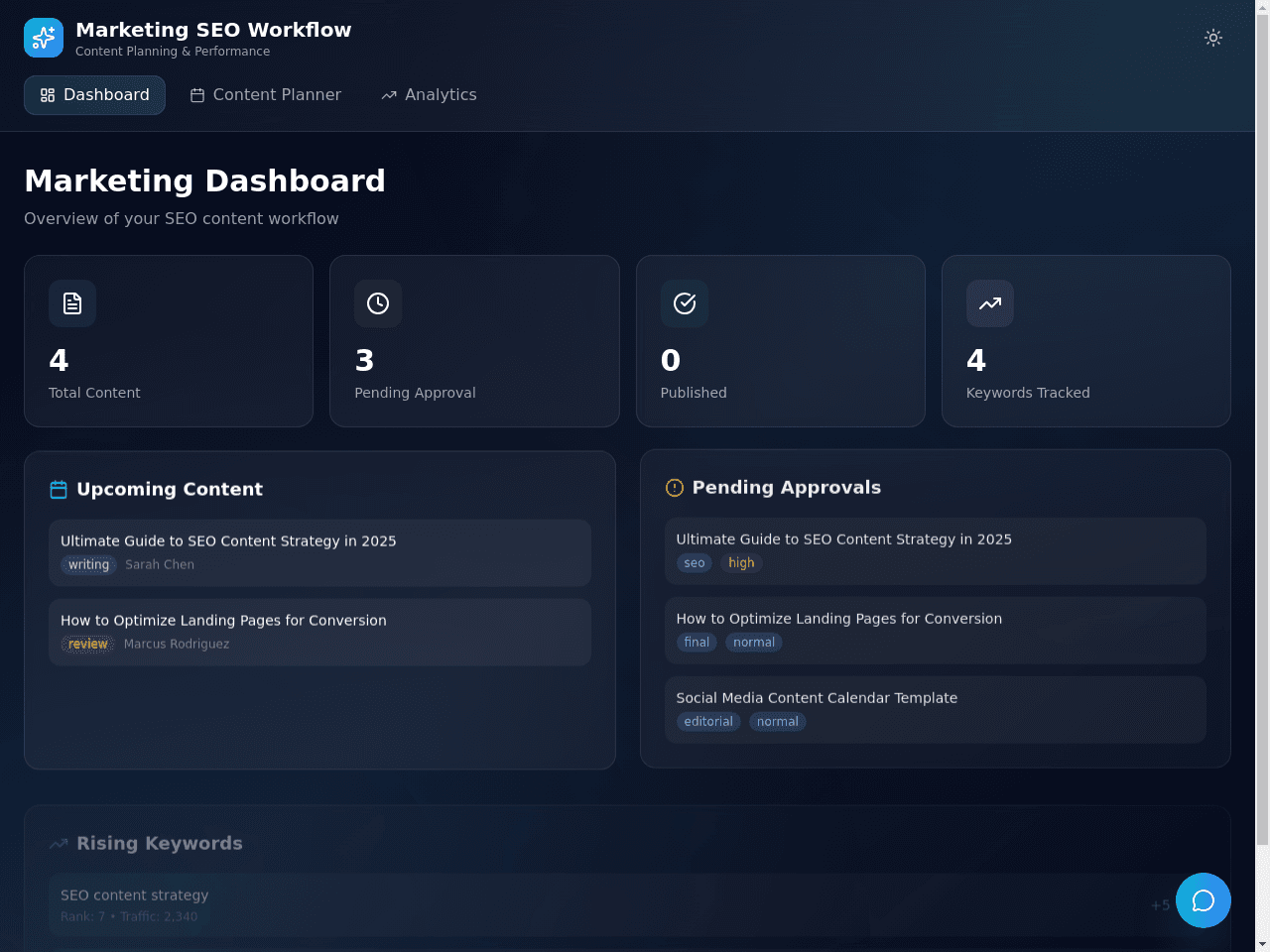1270x952 pixels.
Task: Click the 'seo' tag badge
Action: 695,563
